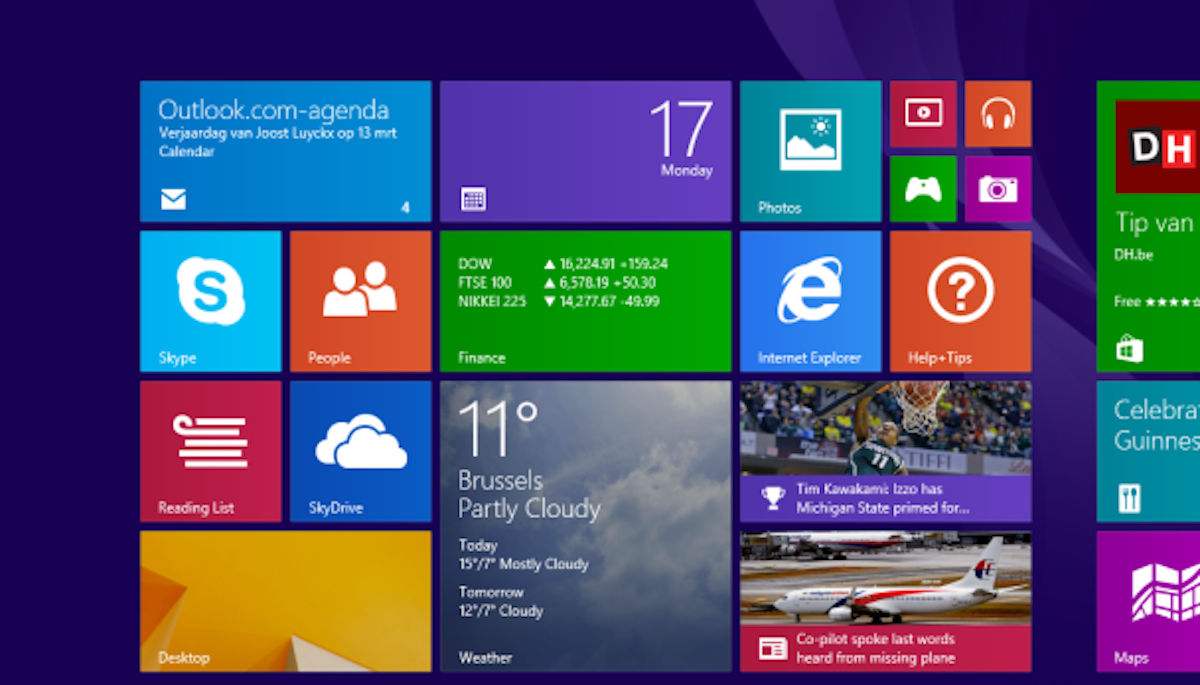Open the Michigan State sports story
Image resolution: width=1200 pixels, height=685 pixels.
pos(885,450)
